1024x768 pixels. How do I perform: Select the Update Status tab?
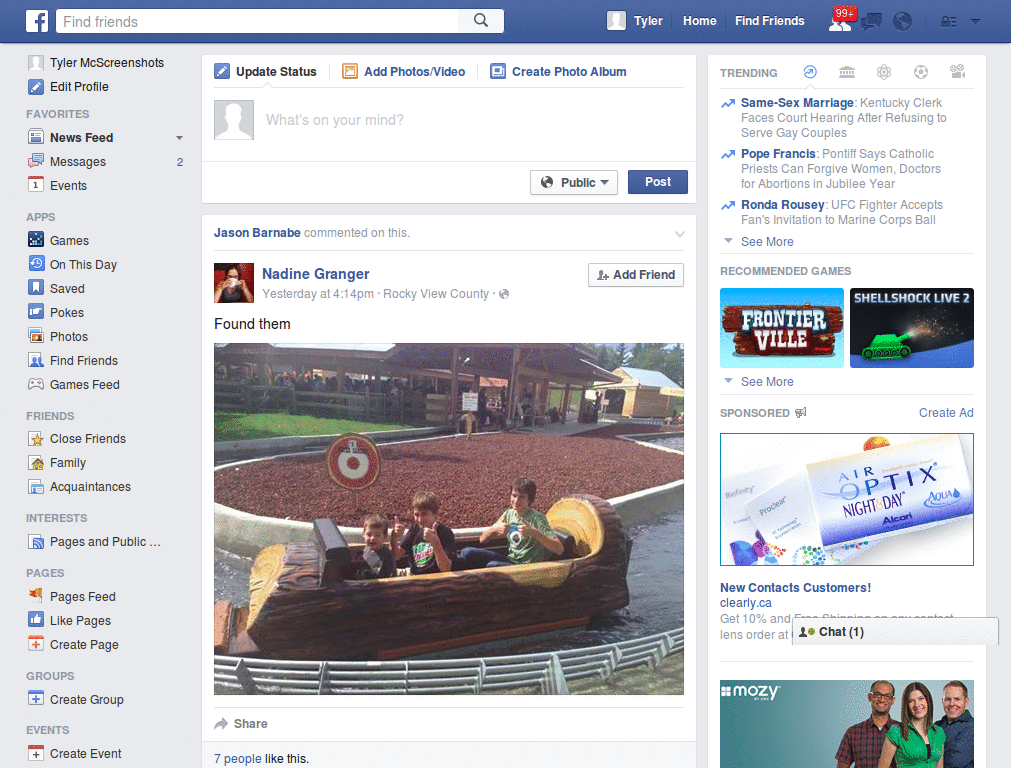pyautogui.click(x=266, y=72)
